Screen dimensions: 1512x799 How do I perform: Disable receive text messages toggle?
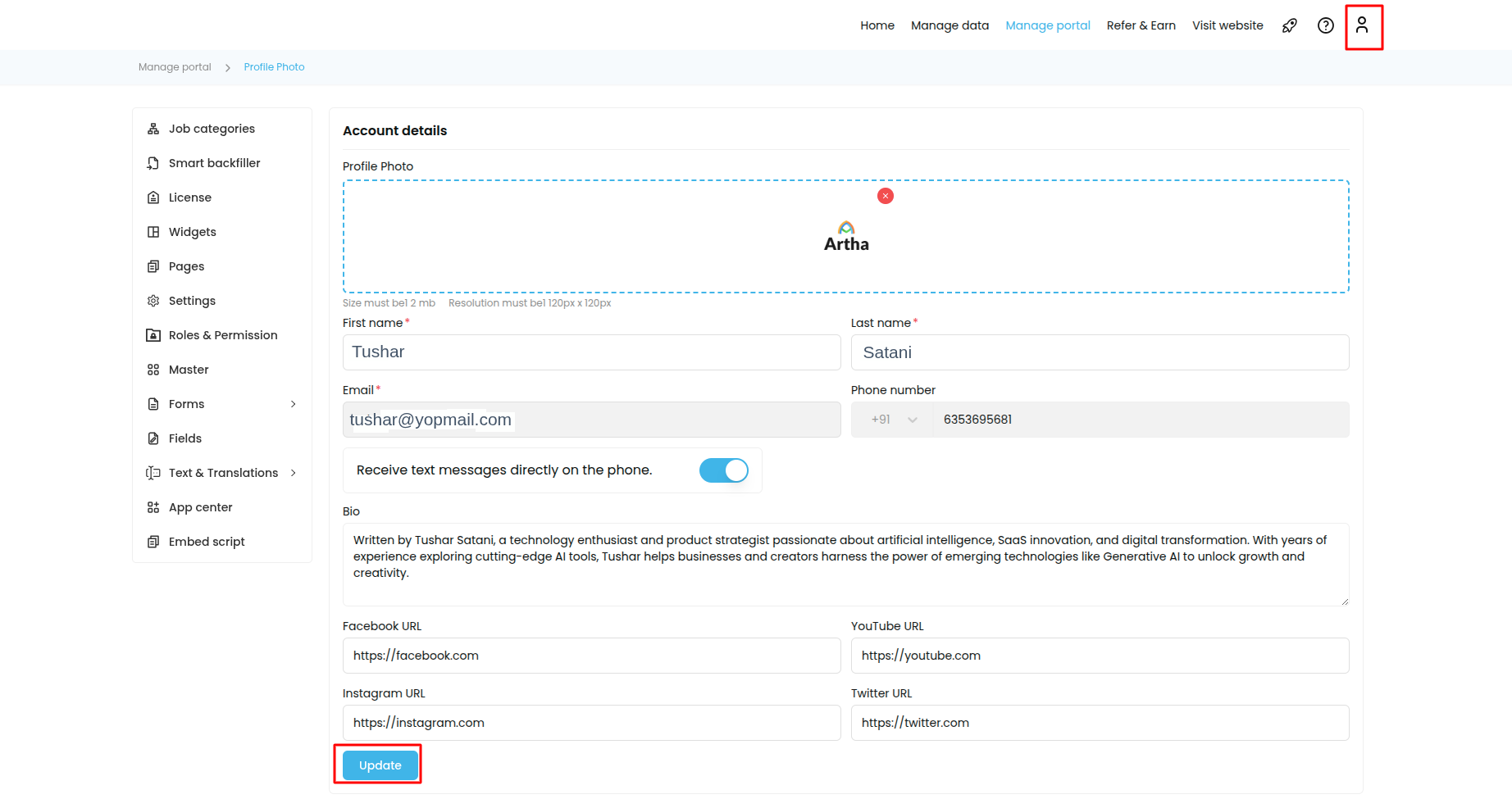[723, 470]
